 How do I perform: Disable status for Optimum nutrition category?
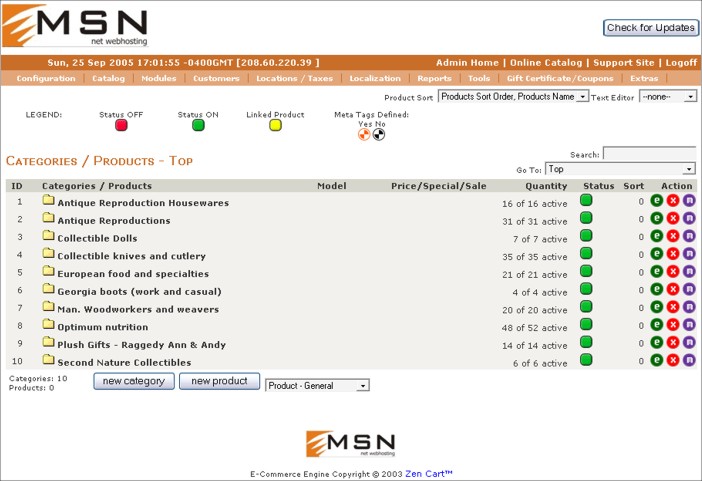tap(587, 325)
